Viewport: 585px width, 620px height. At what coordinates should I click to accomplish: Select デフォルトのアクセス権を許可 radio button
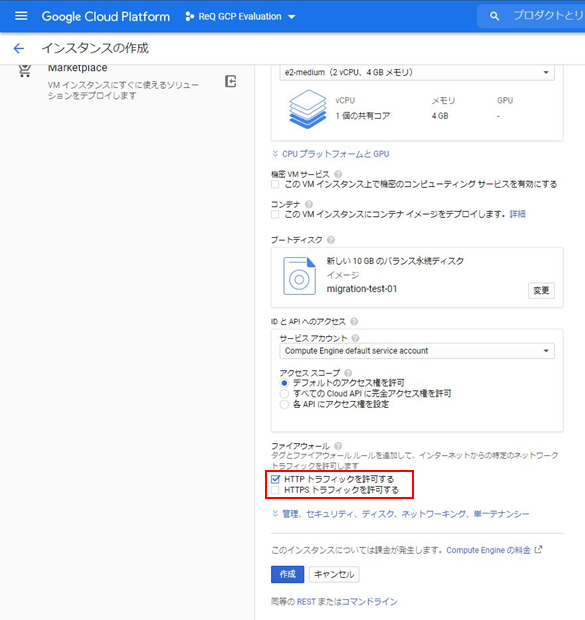[x=284, y=383]
